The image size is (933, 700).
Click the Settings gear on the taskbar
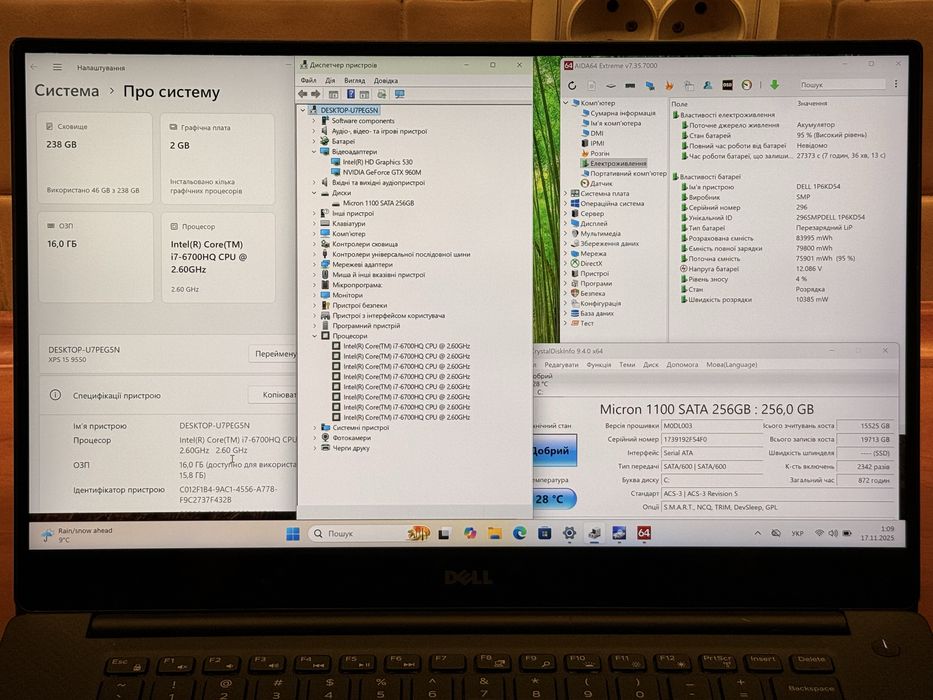[x=569, y=533]
